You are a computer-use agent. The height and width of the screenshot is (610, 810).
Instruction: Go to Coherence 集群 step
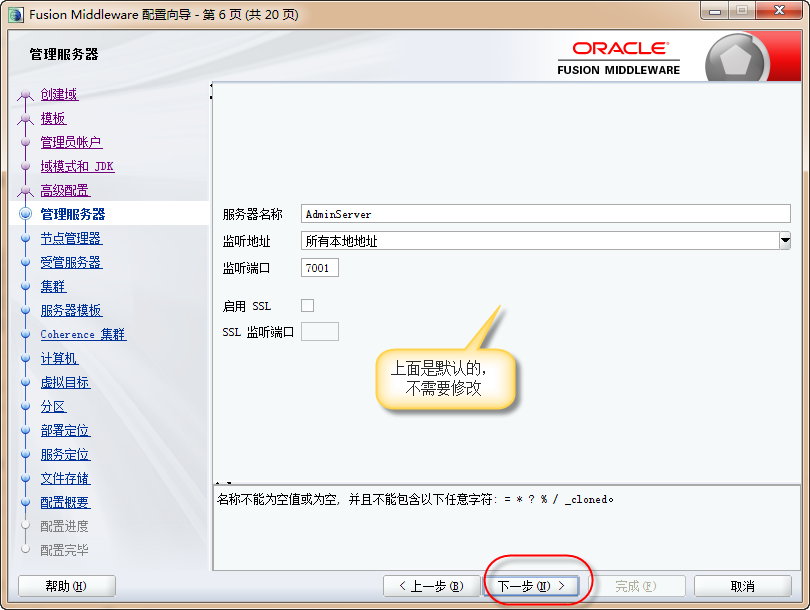coord(83,335)
